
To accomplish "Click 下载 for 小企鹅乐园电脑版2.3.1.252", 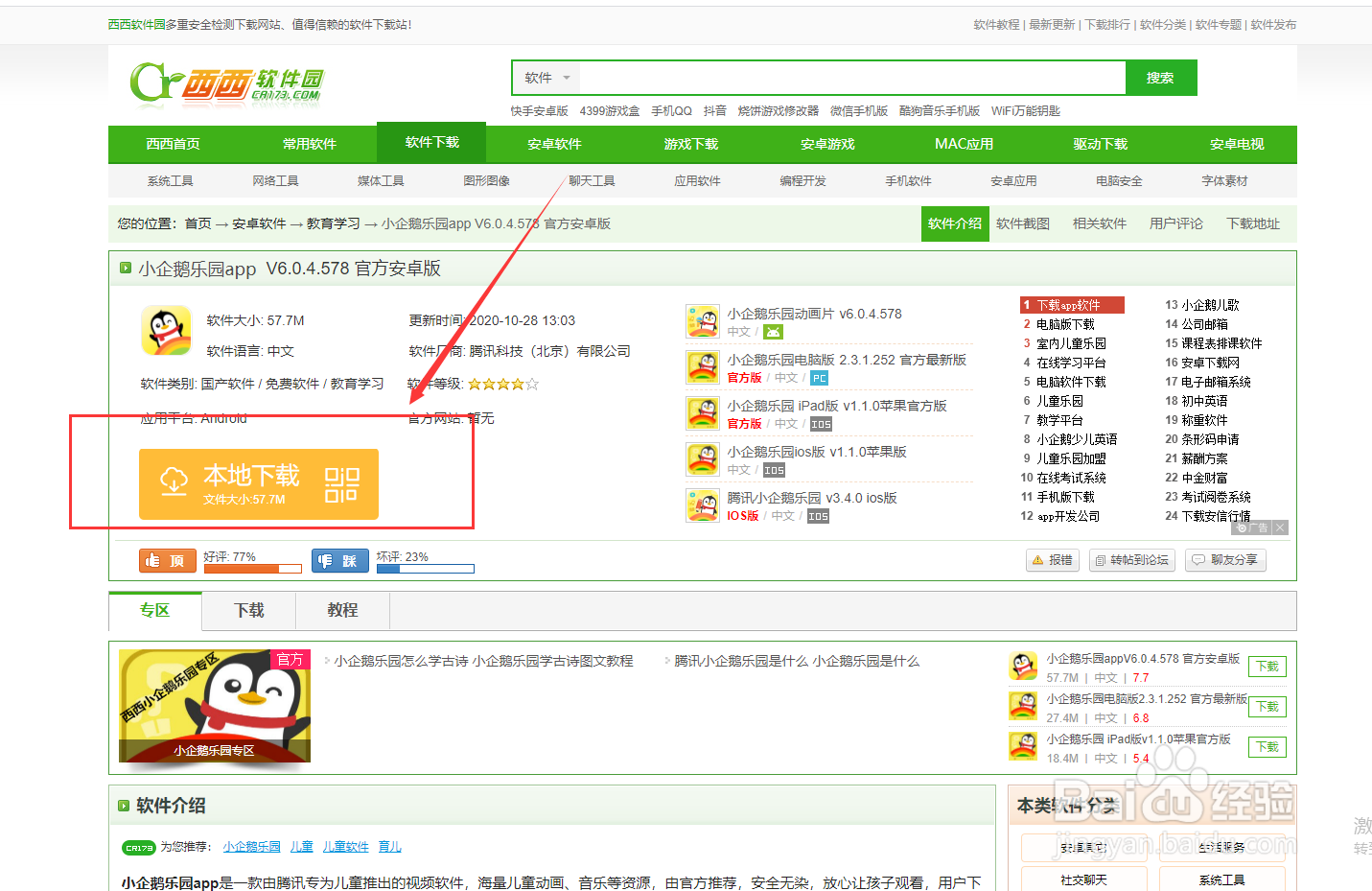I will 1267,707.
